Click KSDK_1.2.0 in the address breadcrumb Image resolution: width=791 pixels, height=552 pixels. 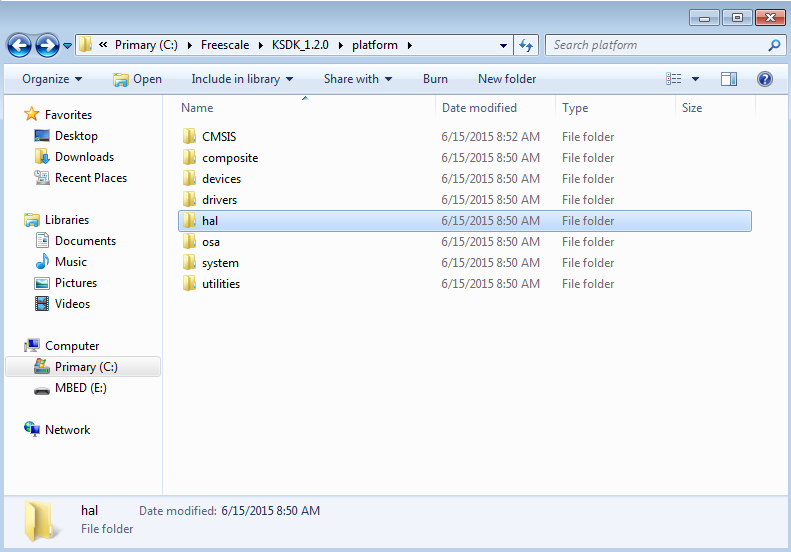click(299, 45)
